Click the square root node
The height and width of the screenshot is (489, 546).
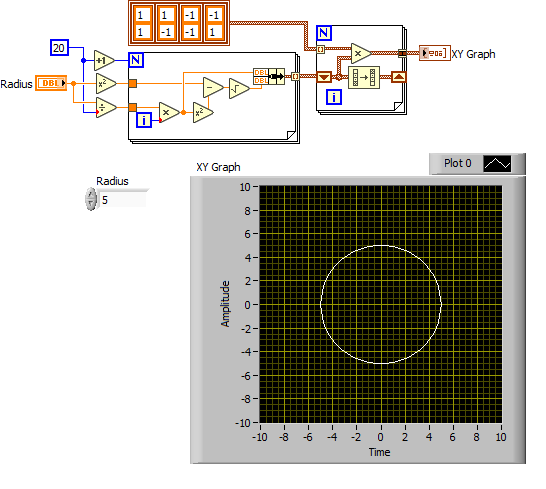point(239,88)
